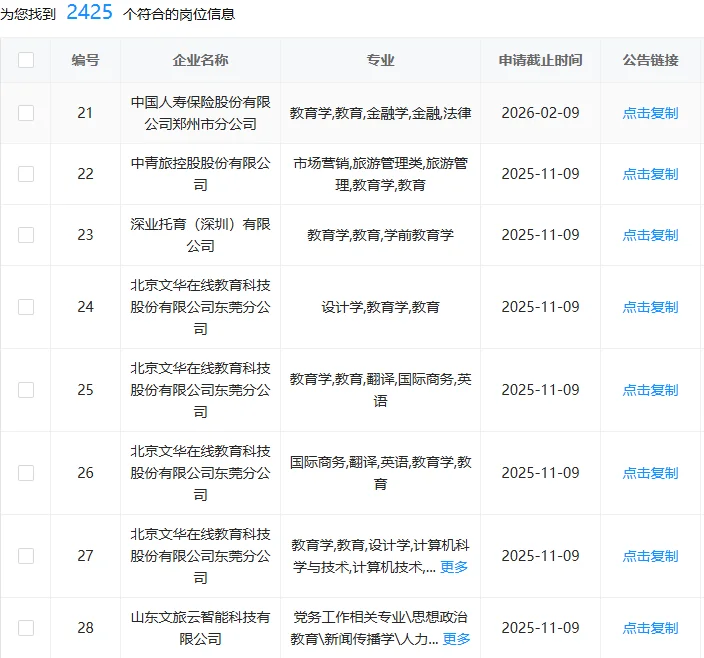This screenshot has height=658, width=704.
Task: Click the 公告链接 column header
Action: (x=650, y=60)
